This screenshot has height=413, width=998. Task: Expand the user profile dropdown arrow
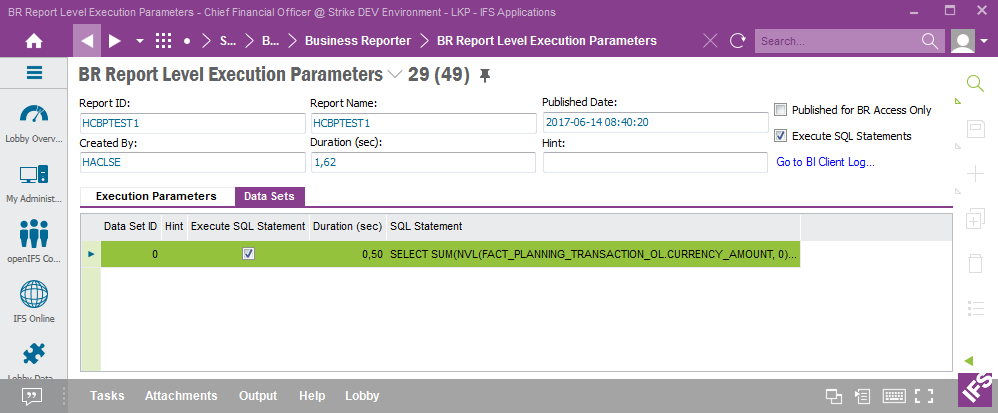[985, 41]
